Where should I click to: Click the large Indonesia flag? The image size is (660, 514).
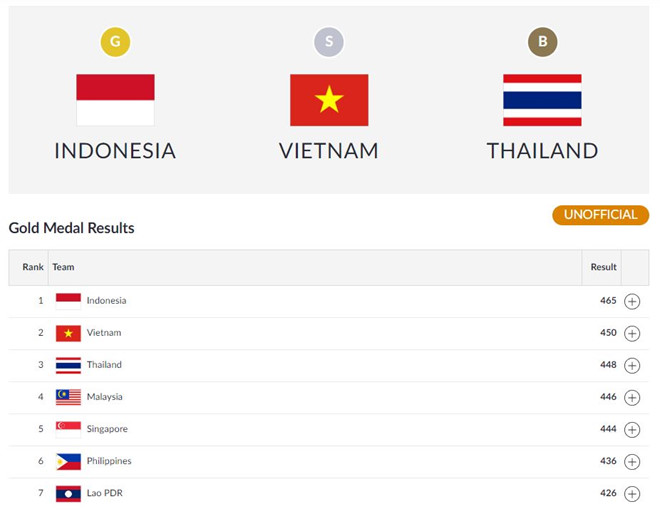coord(115,100)
